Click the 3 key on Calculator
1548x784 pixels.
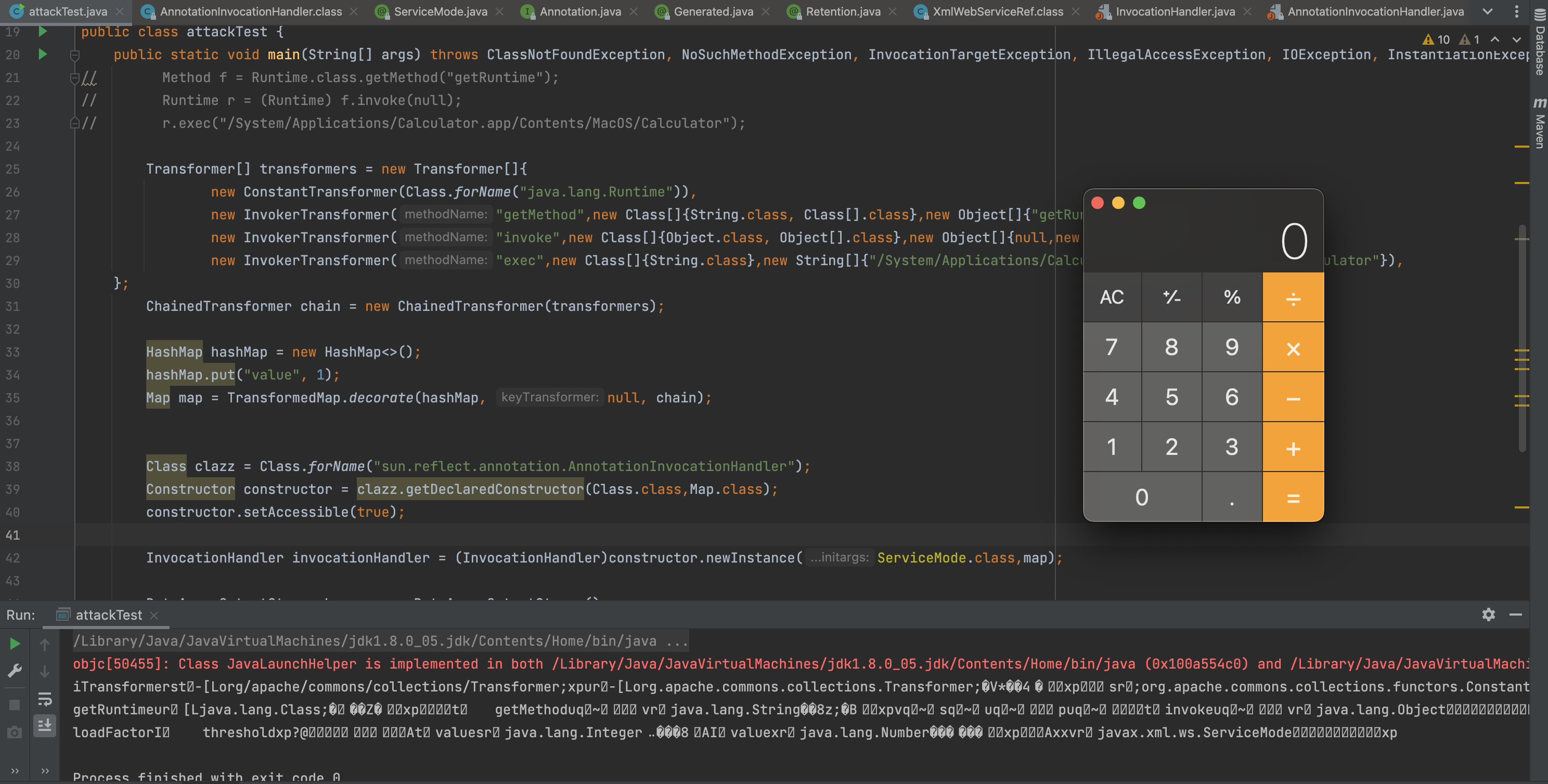pyautogui.click(x=1232, y=447)
